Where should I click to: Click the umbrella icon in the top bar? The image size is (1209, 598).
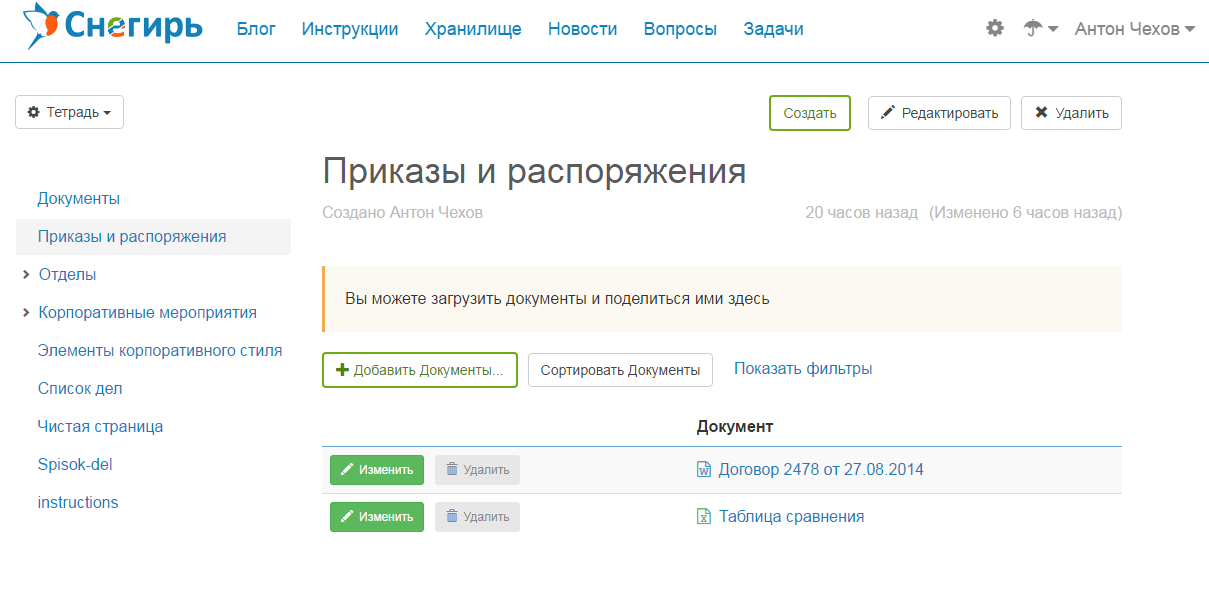[x=1033, y=28]
